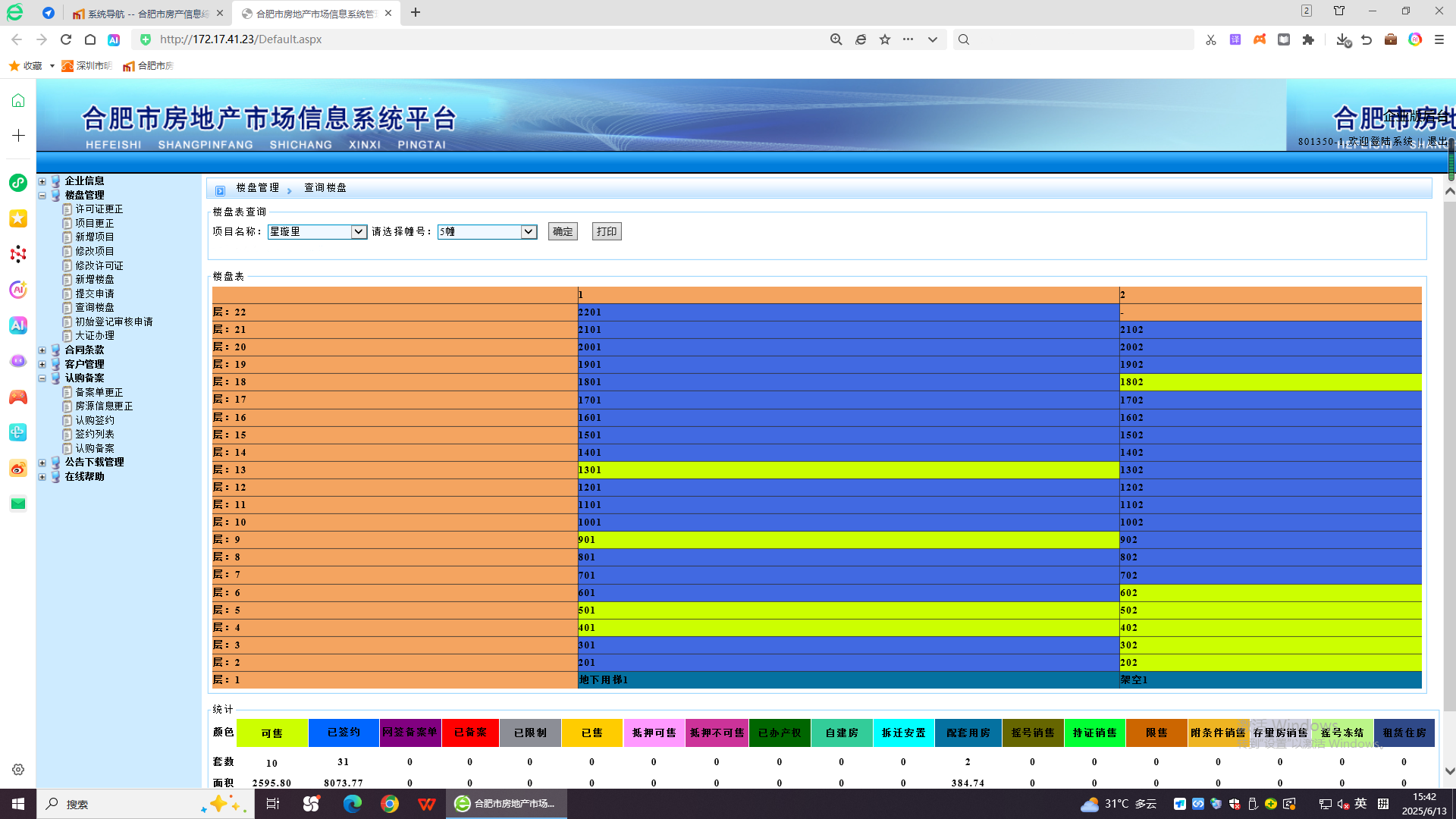Click the browser home icon
The width and height of the screenshot is (1456, 819).
(x=90, y=39)
